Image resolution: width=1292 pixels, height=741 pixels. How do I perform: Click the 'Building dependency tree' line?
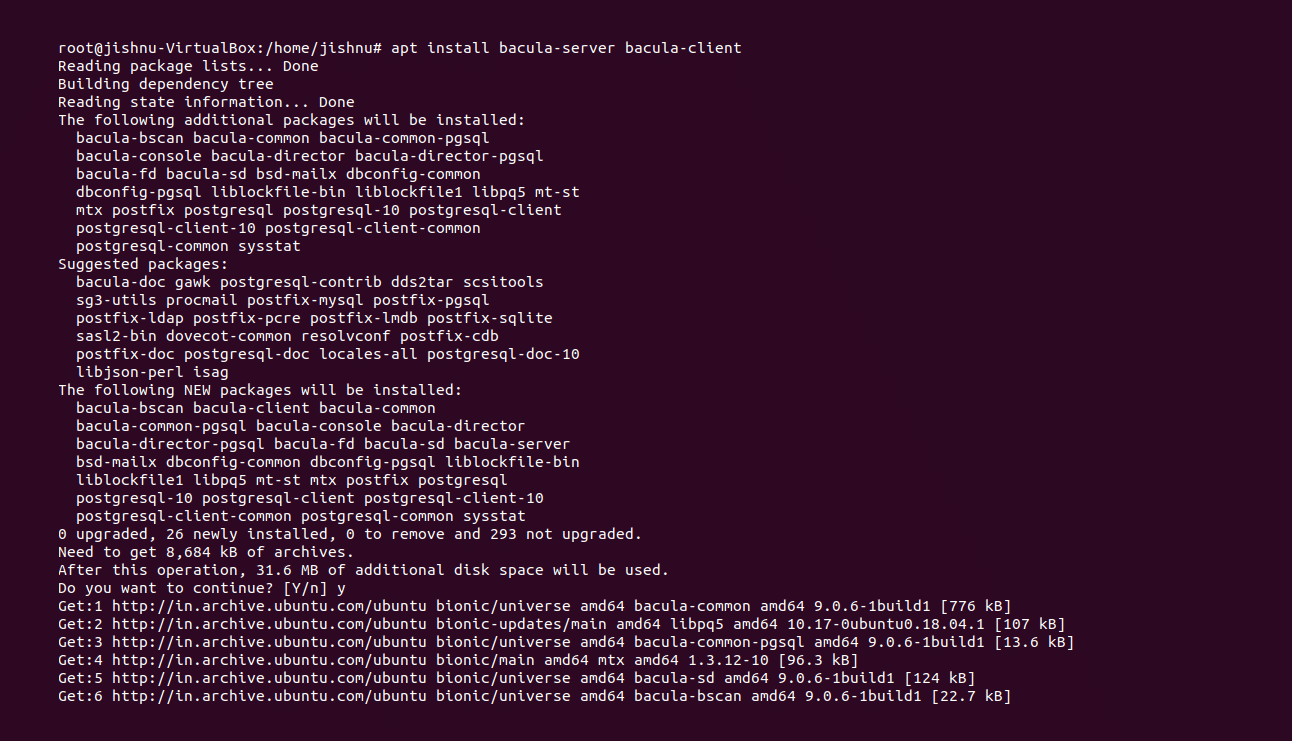(x=165, y=84)
